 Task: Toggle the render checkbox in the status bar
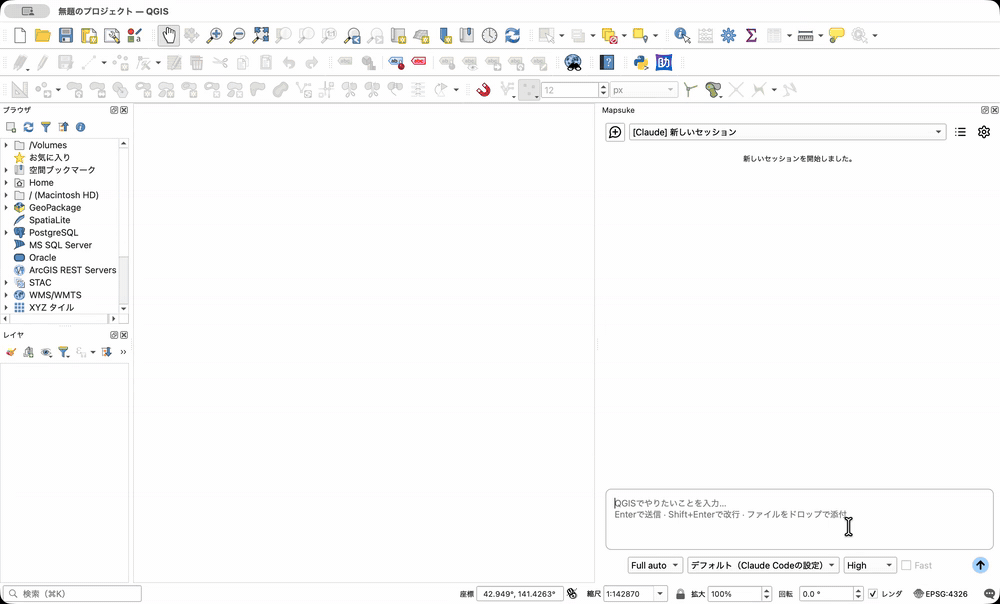point(873,594)
